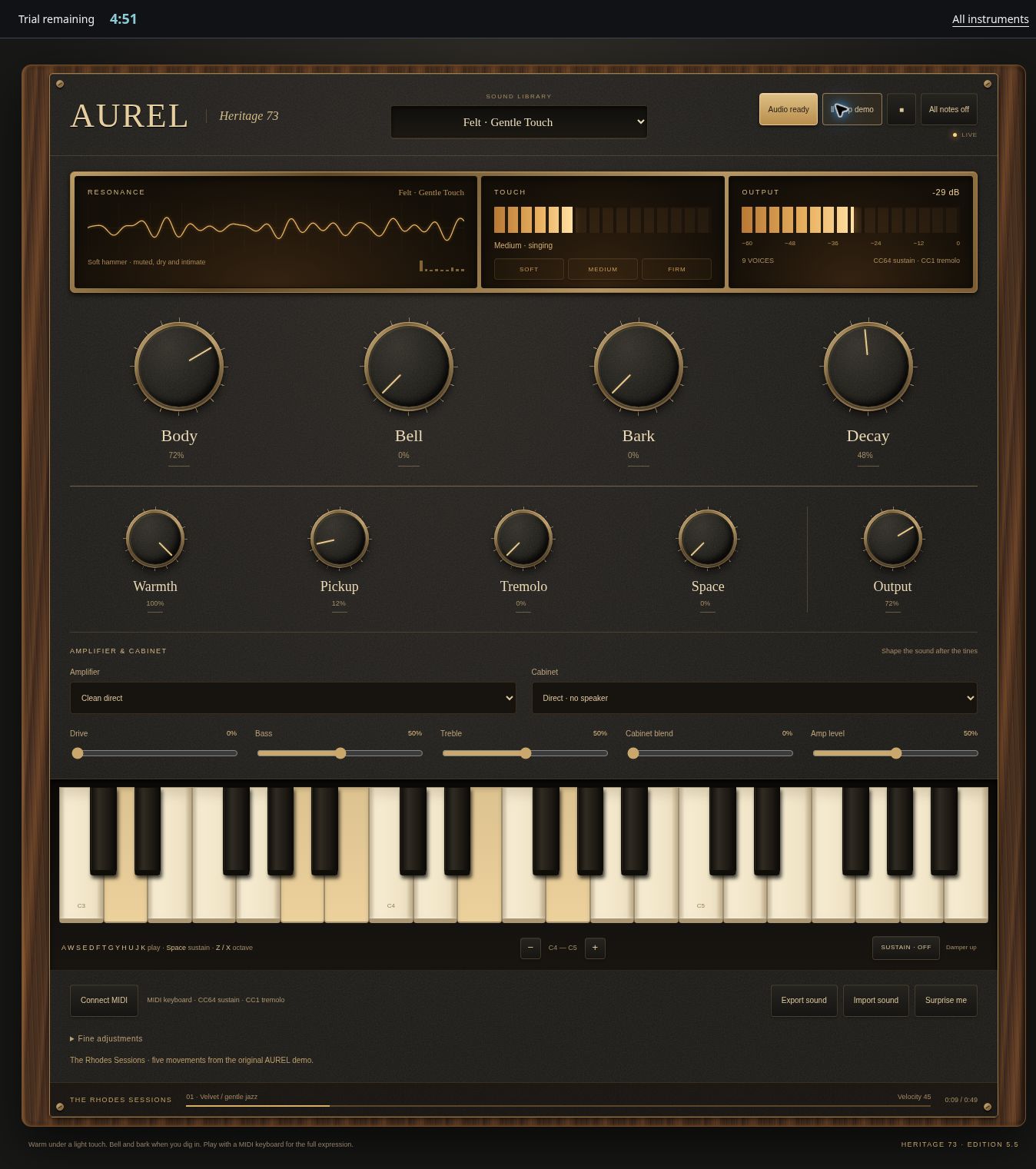Click the Treble slider handle
Image resolution: width=1036 pixels, height=1169 pixels.
[x=525, y=753]
